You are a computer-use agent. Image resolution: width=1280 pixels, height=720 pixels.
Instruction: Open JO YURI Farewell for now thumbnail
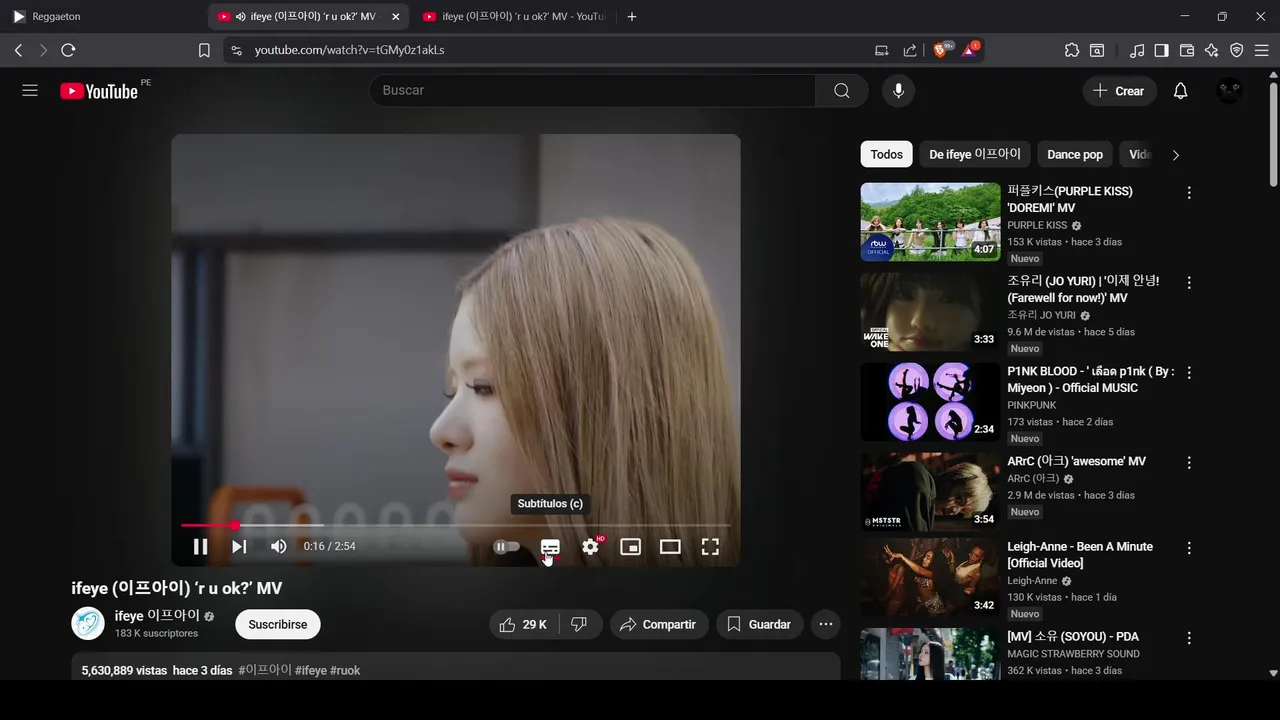point(930,311)
